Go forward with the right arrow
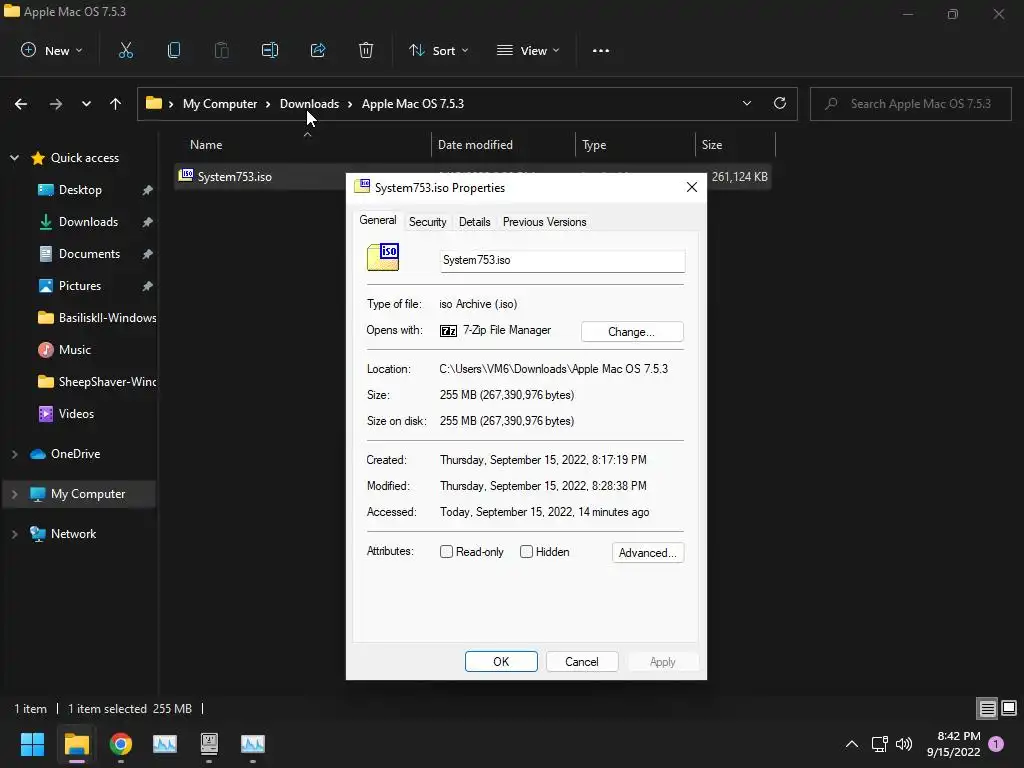The width and height of the screenshot is (1024, 768). click(x=56, y=104)
